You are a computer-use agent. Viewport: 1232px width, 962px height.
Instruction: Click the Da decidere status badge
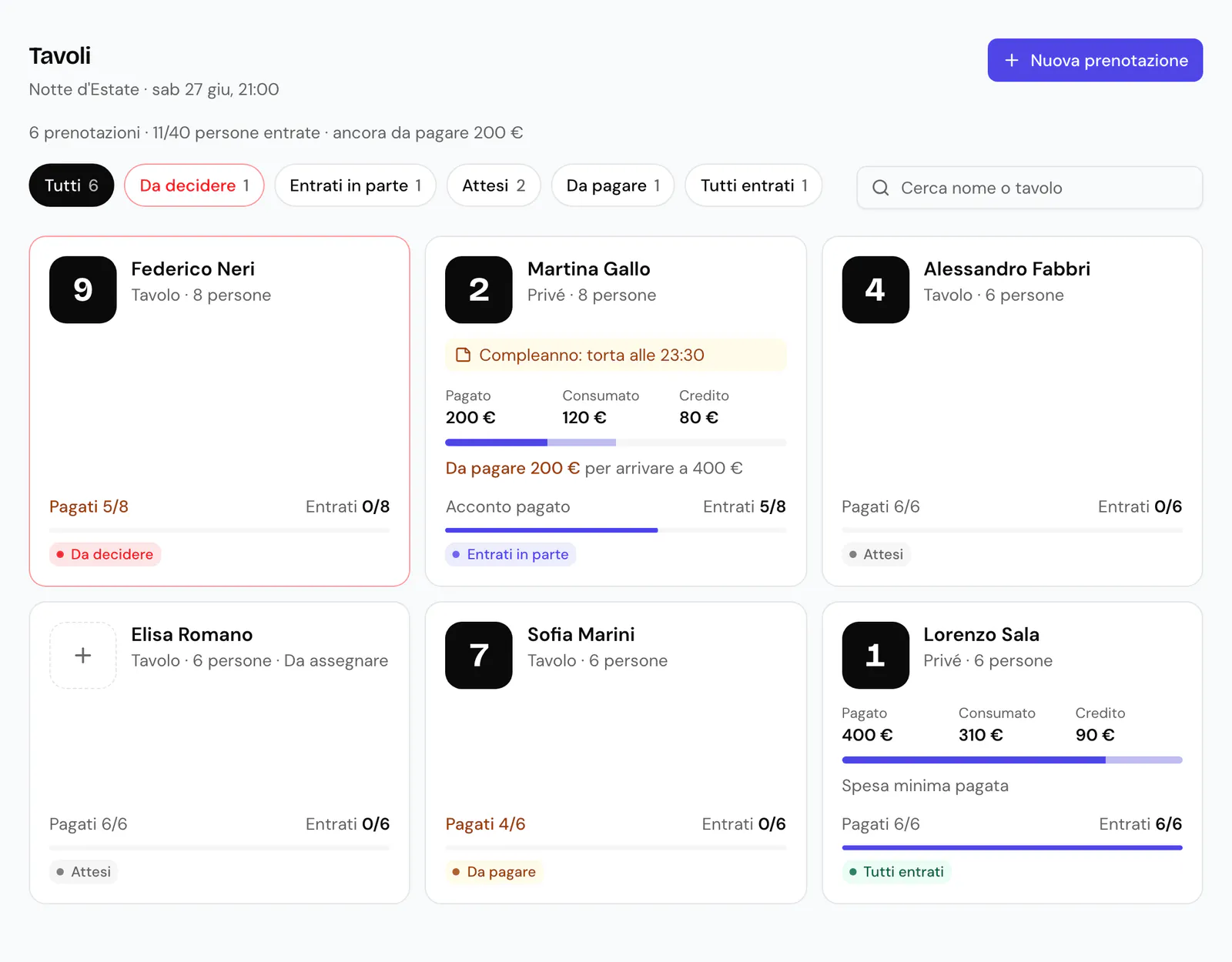[x=105, y=554]
